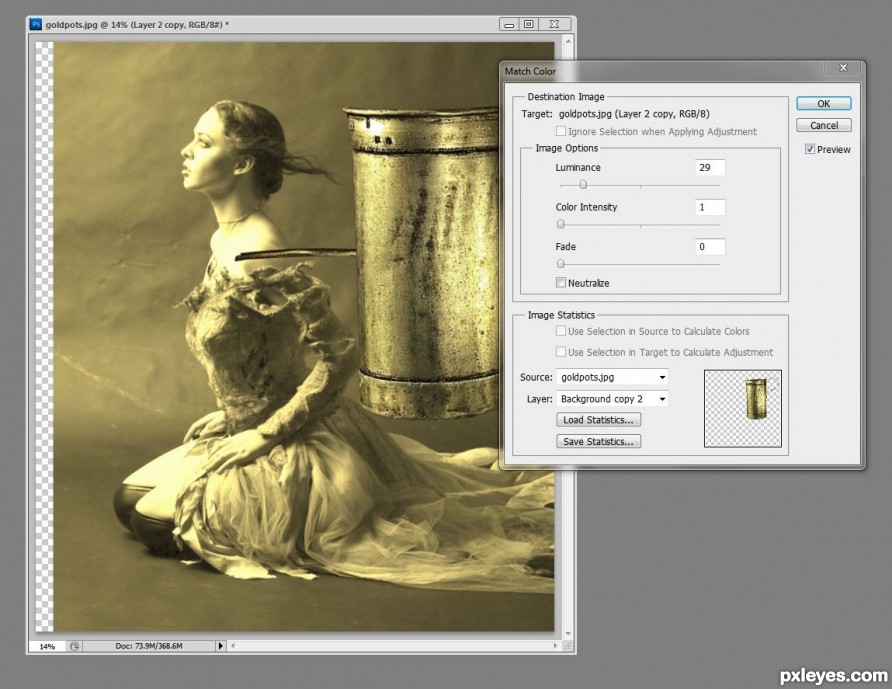
Task: Click the Color Intensity slider handle
Action: tap(560, 224)
